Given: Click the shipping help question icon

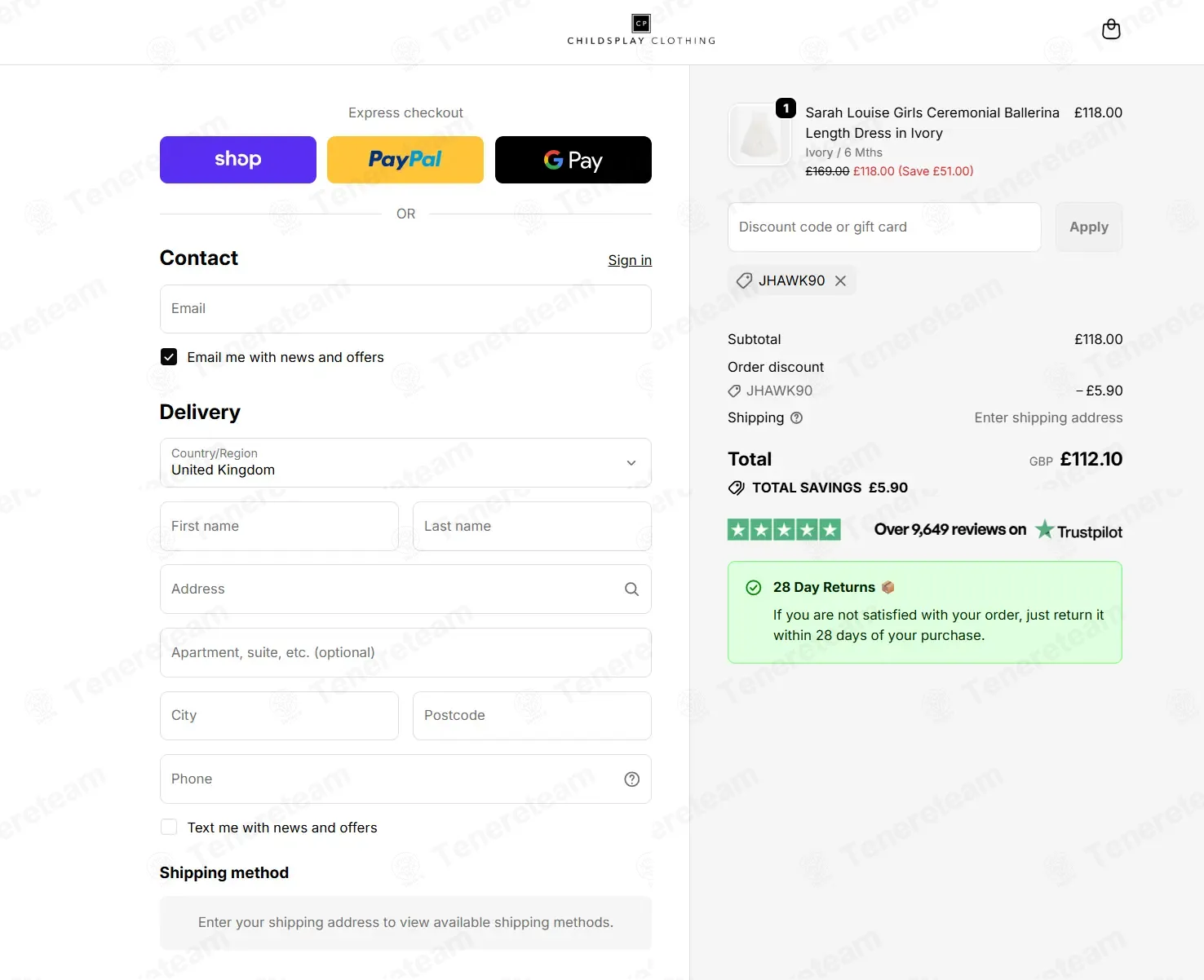Looking at the screenshot, I should [797, 417].
